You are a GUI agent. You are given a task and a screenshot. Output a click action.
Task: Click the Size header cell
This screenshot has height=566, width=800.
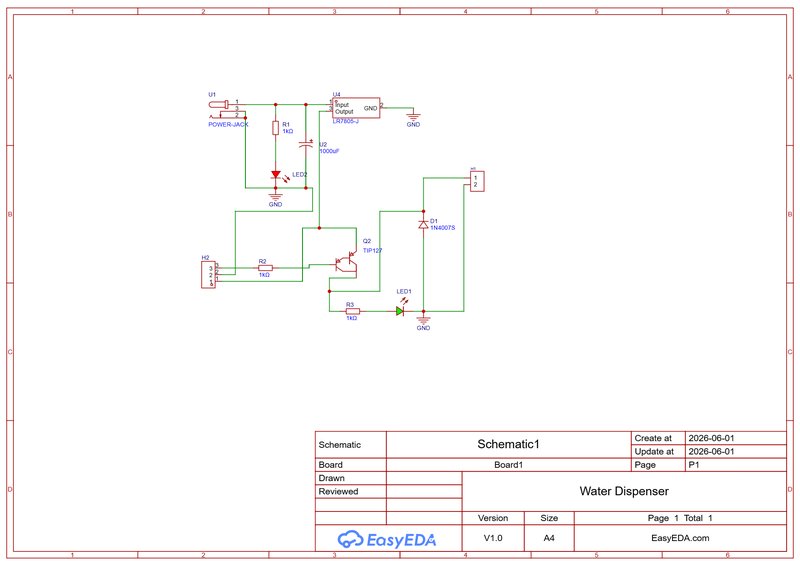coord(549,518)
